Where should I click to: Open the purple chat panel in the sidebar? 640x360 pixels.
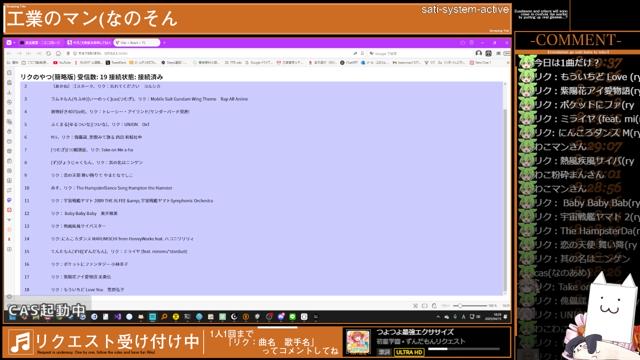9,200
